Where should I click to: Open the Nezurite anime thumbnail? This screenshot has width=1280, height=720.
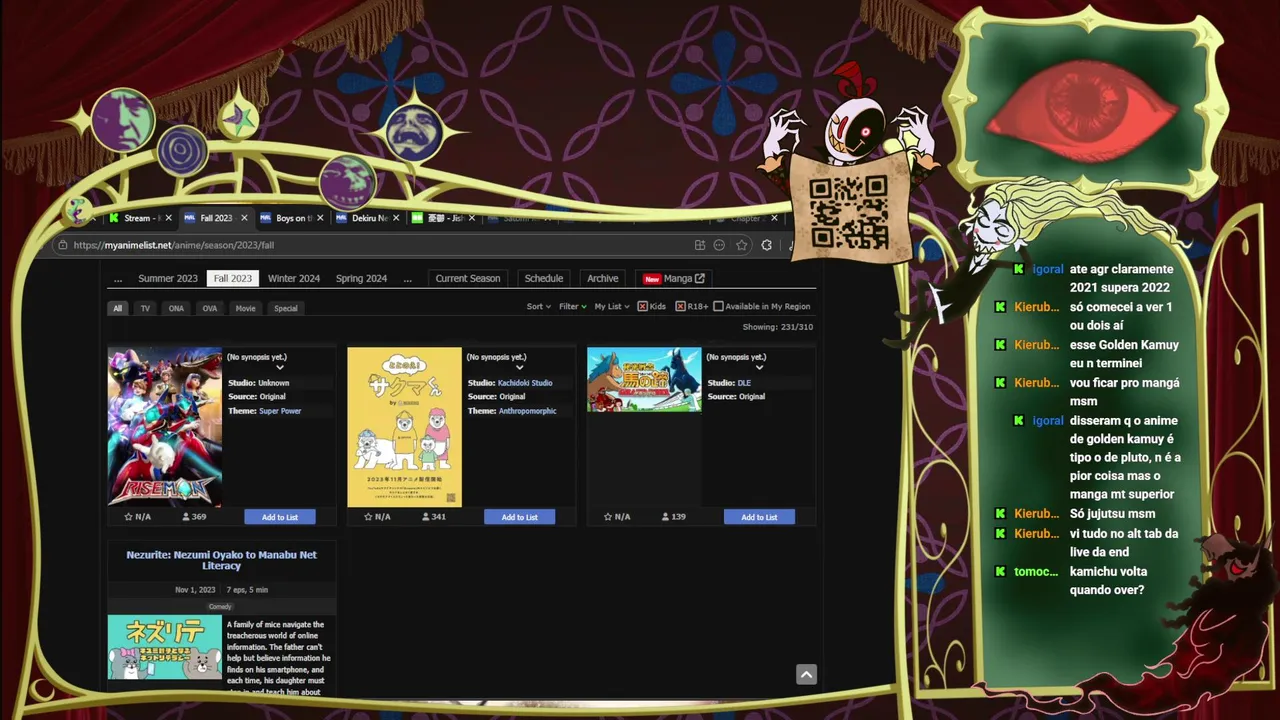(x=165, y=647)
